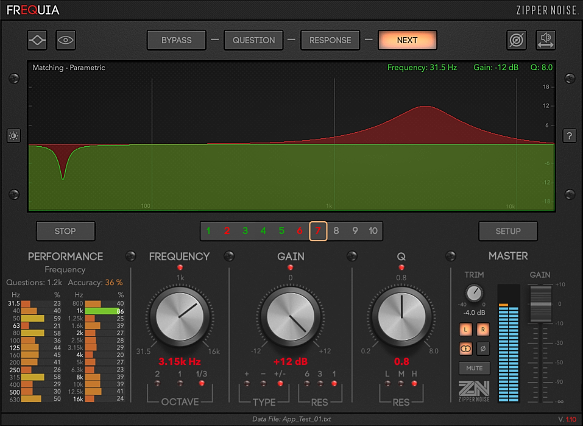Select question number 2
The image size is (583, 426).
coord(227,231)
